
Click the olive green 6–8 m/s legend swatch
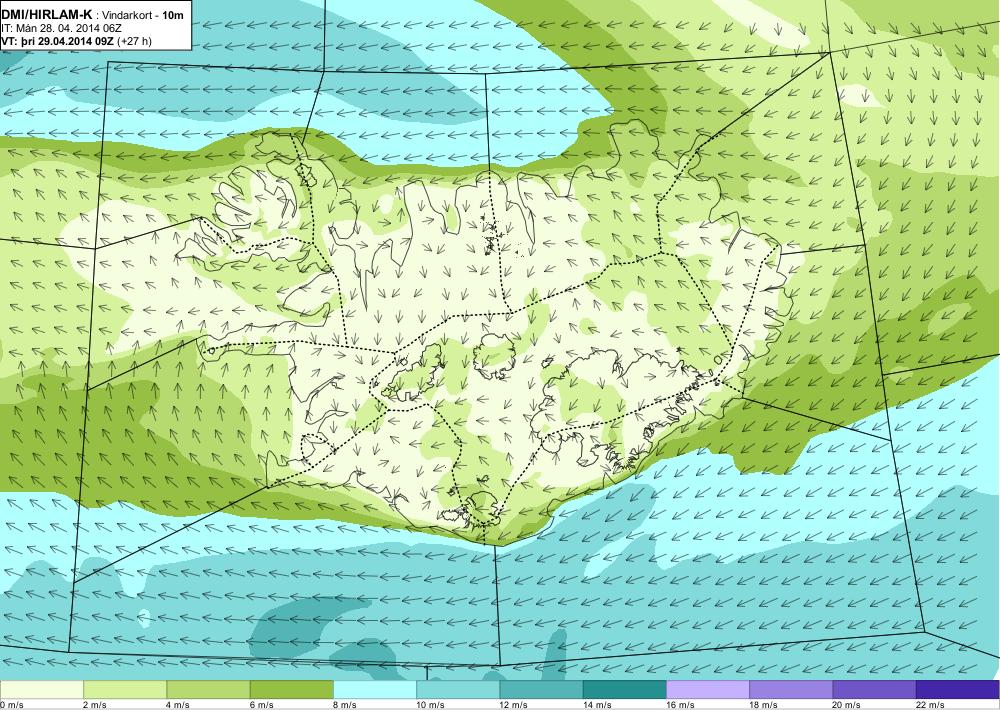point(291,690)
